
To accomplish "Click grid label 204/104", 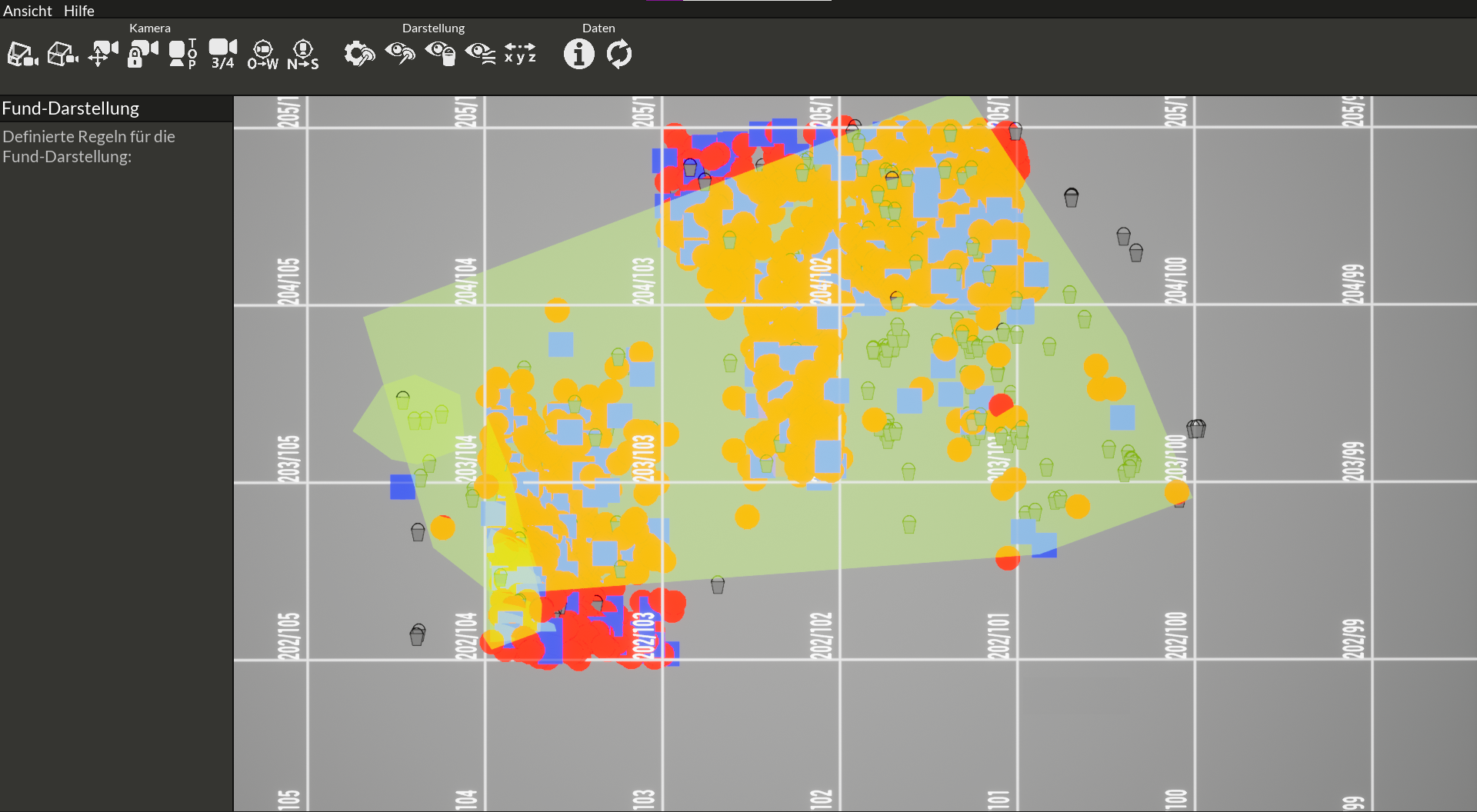I will point(465,281).
